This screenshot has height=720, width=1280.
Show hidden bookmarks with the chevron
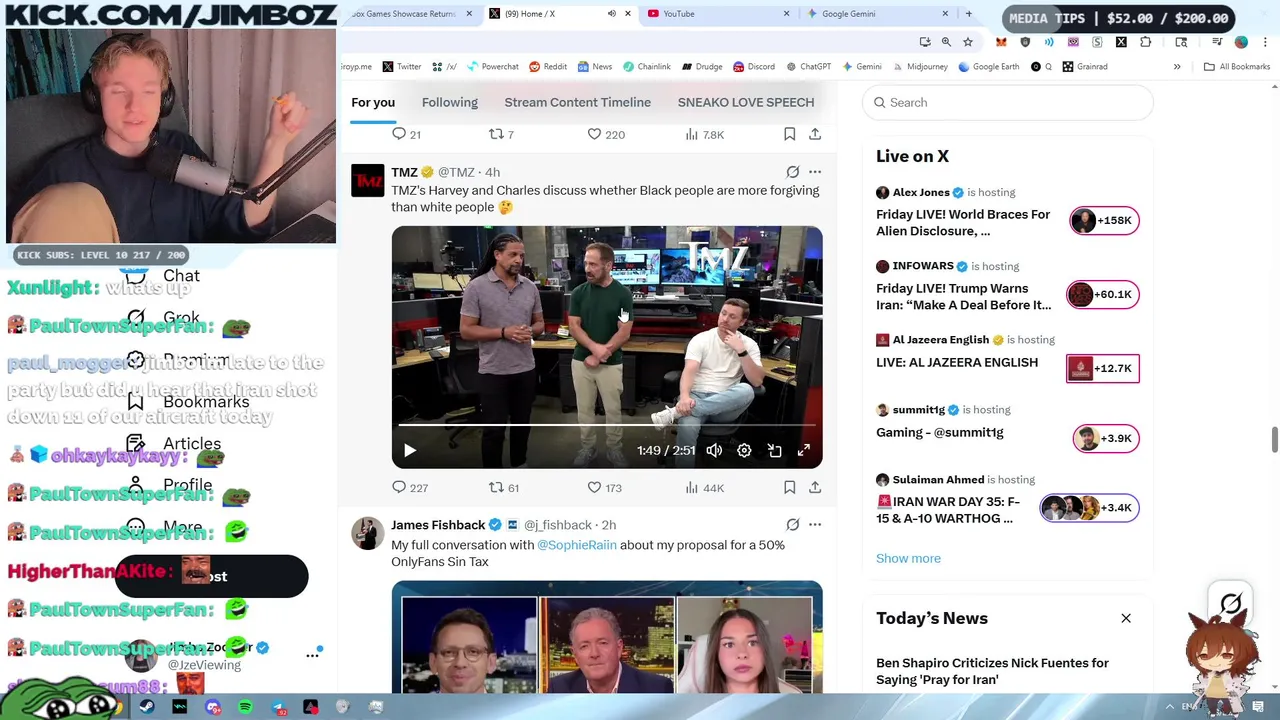[x=1177, y=67]
